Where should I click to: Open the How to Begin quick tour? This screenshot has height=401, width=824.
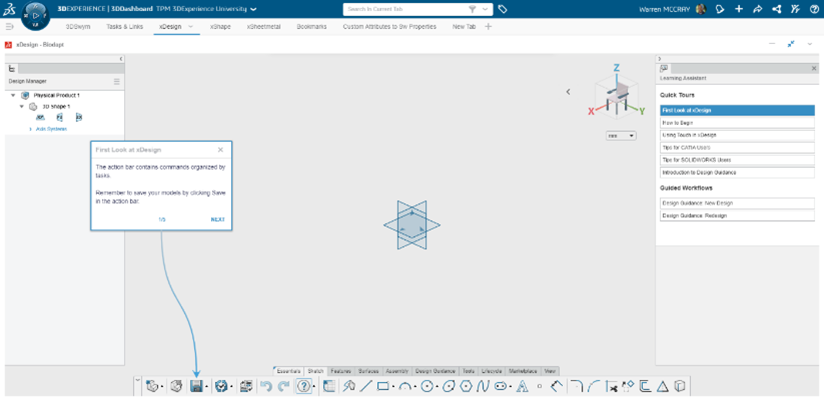click(x=737, y=122)
